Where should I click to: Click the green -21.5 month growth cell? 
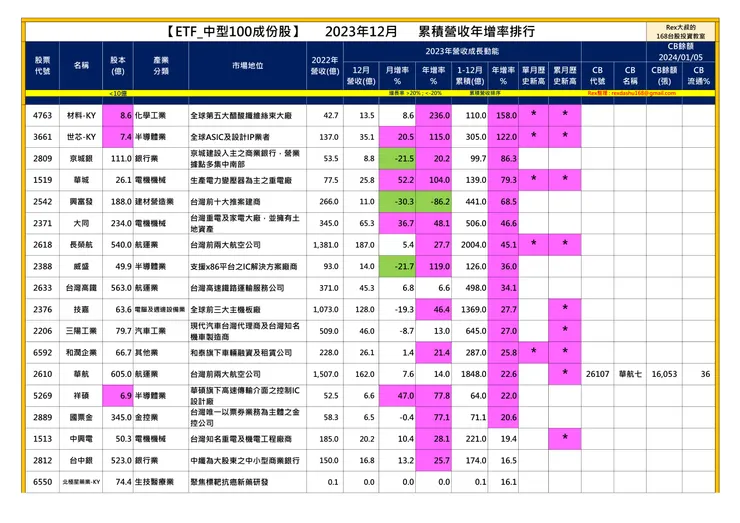click(397, 159)
